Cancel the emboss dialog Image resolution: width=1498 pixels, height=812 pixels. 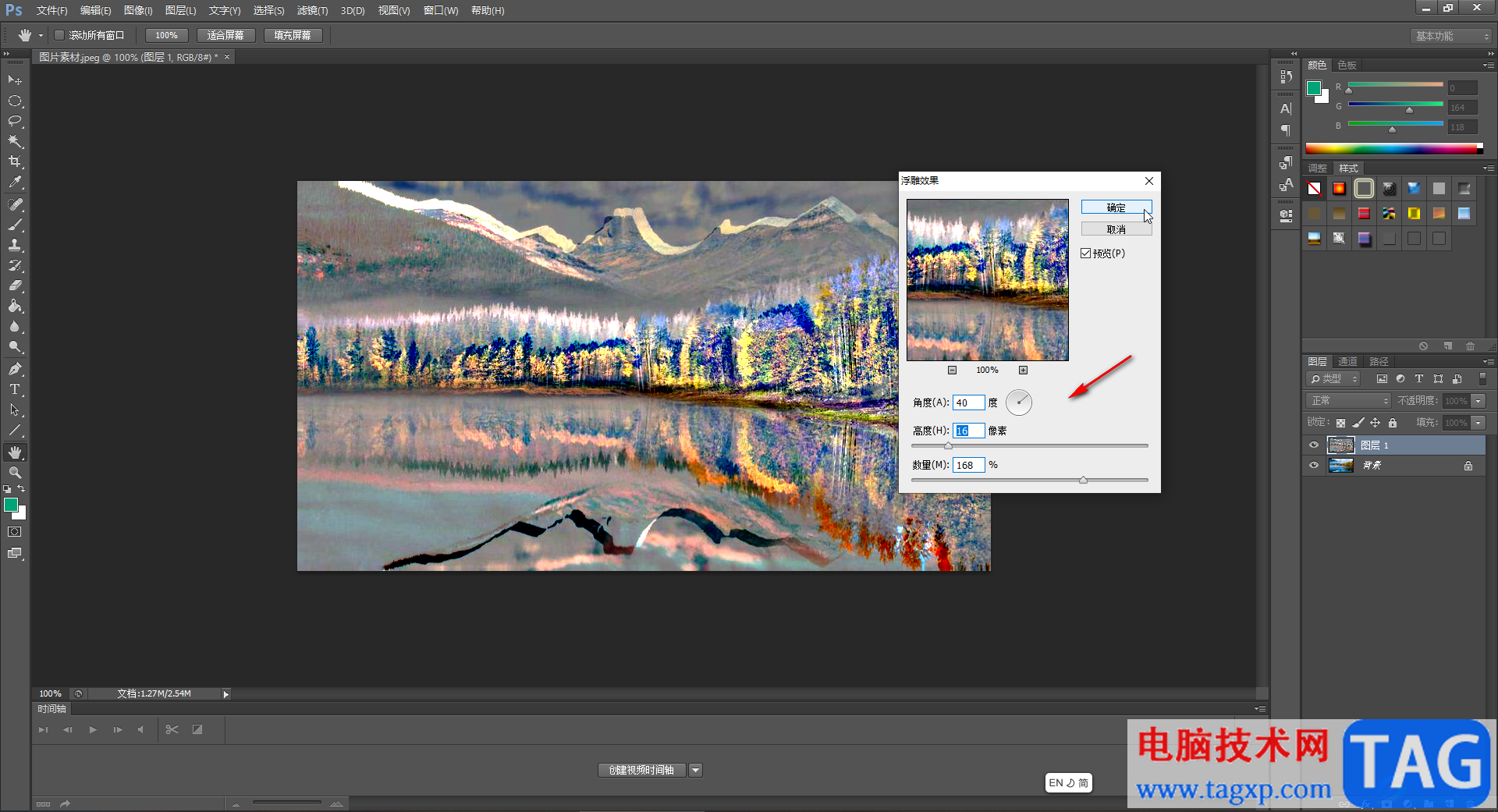[x=1116, y=229]
